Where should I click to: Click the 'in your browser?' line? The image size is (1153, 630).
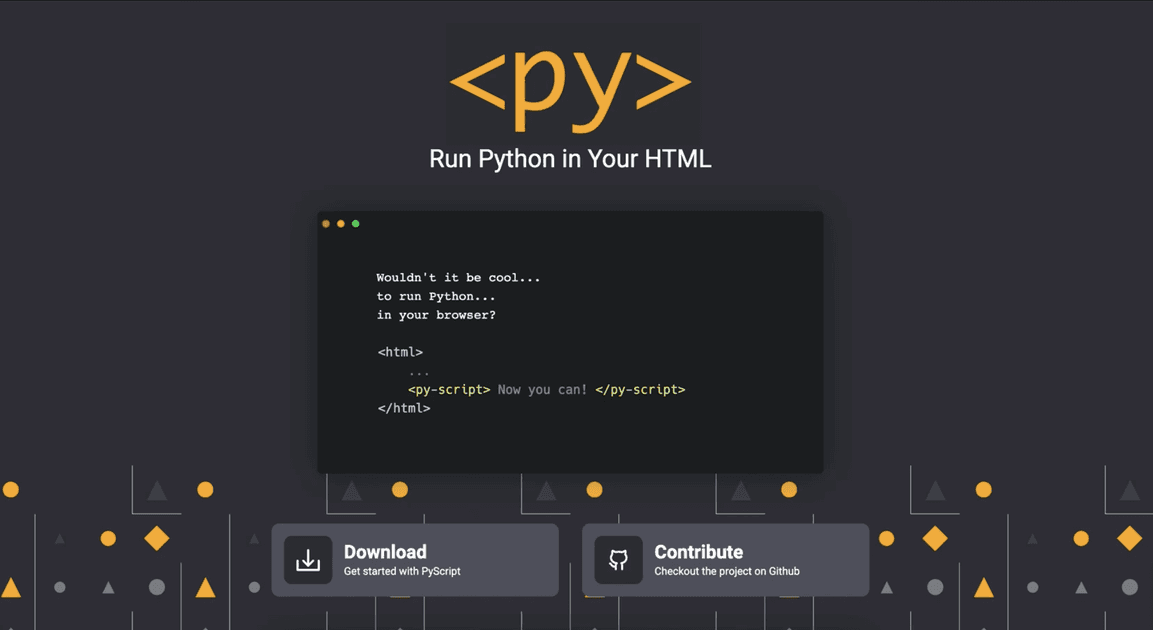click(x=436, y=315)
